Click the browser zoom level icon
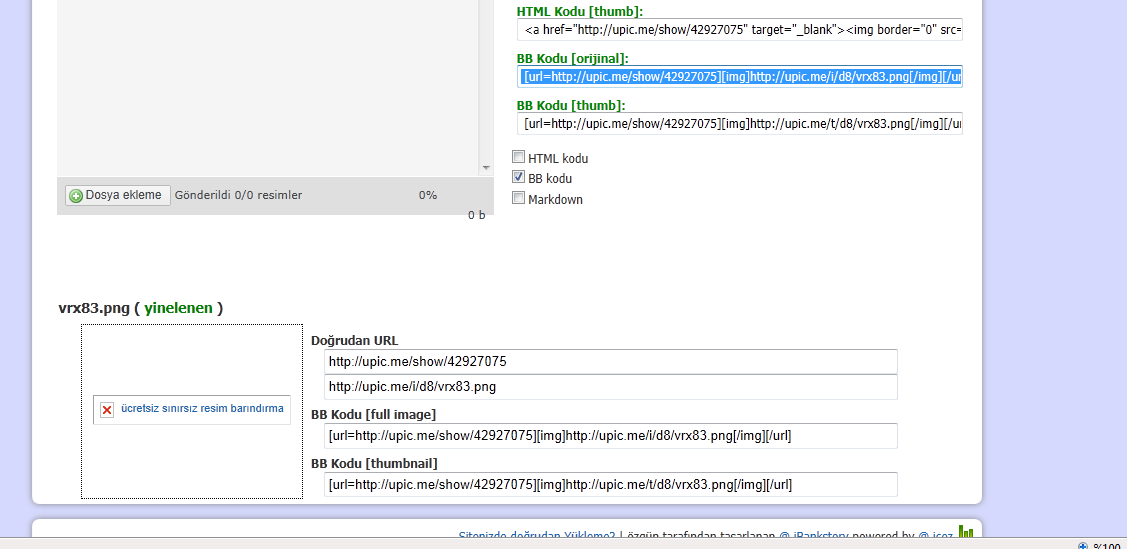Viewport: 1127px width, 549px height. pos(1083,546)
